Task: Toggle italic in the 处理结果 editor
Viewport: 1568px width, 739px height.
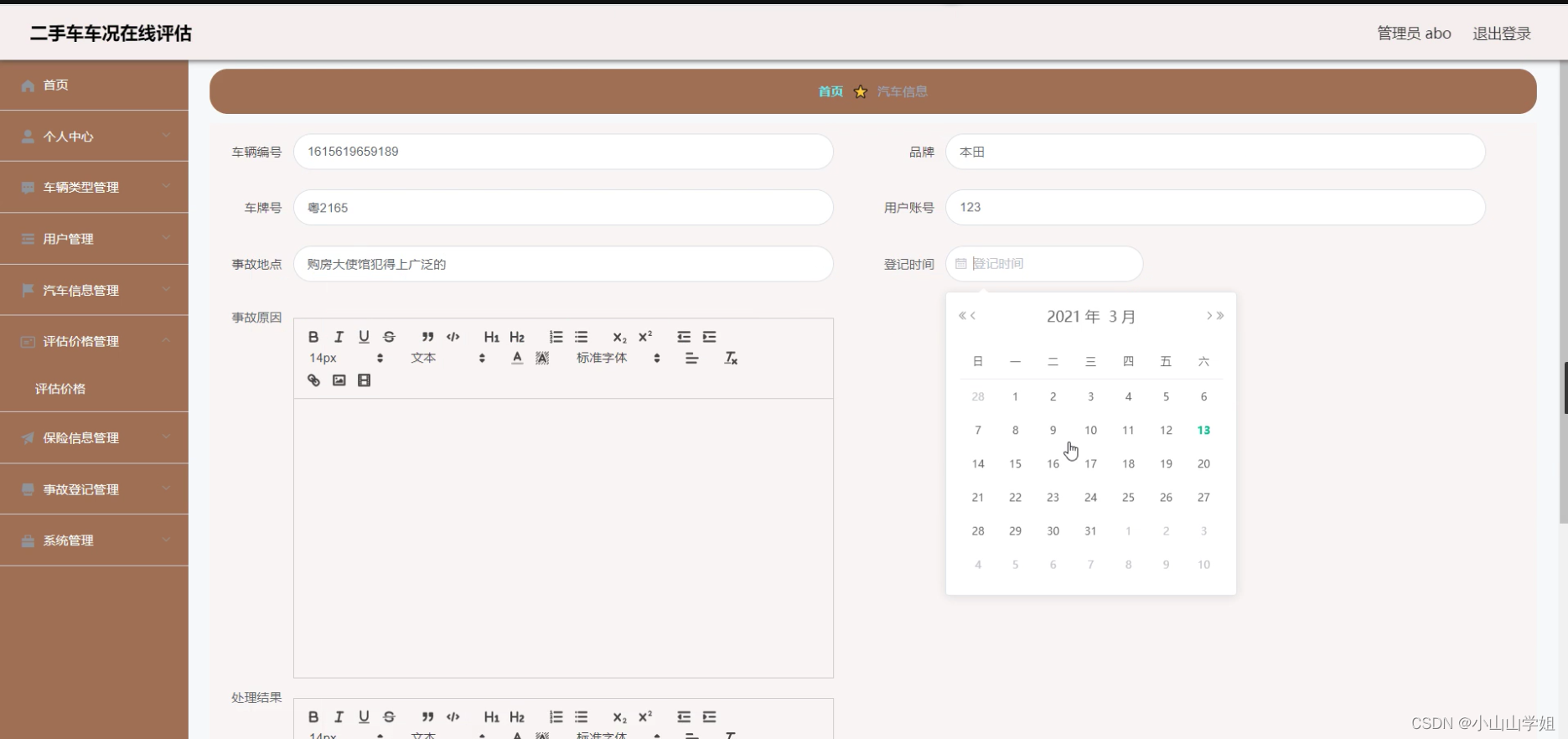Action: (x=339, y=717)
